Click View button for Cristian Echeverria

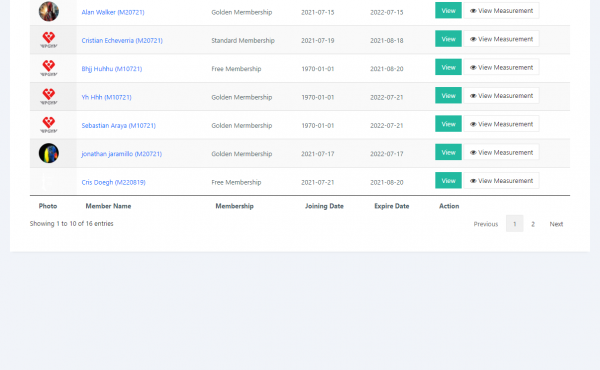448,39
